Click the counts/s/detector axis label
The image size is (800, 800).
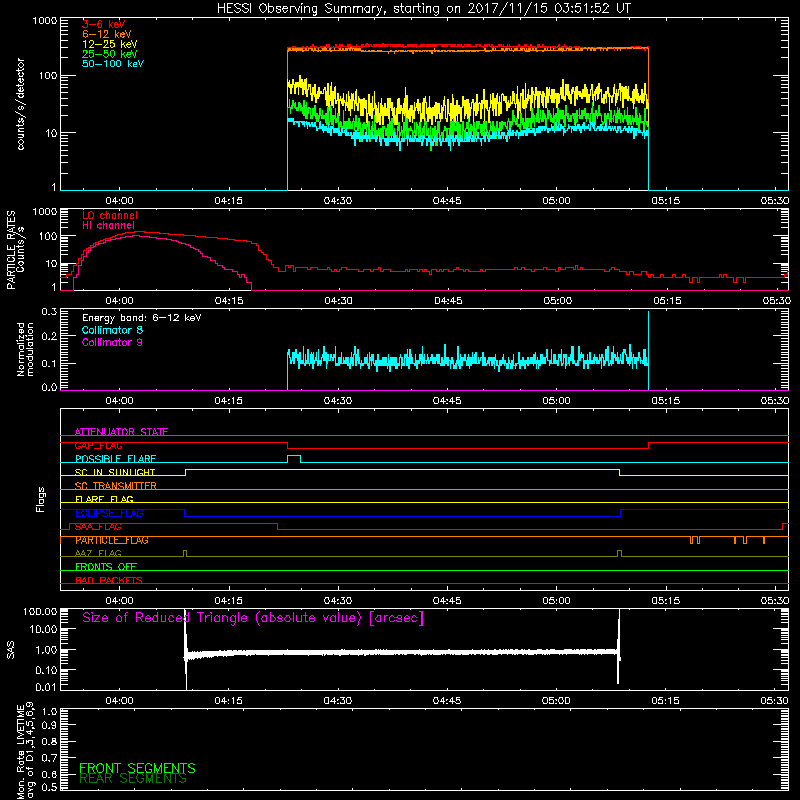[20, 104]
